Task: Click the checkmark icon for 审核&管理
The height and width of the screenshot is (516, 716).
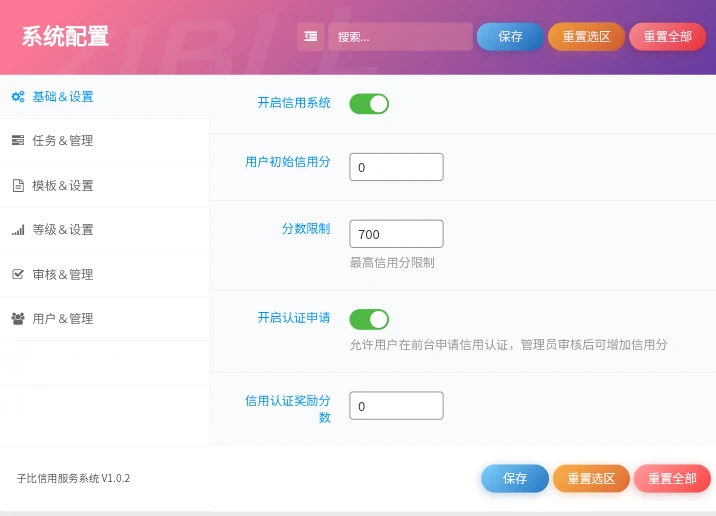Action: tap(18, 274)
